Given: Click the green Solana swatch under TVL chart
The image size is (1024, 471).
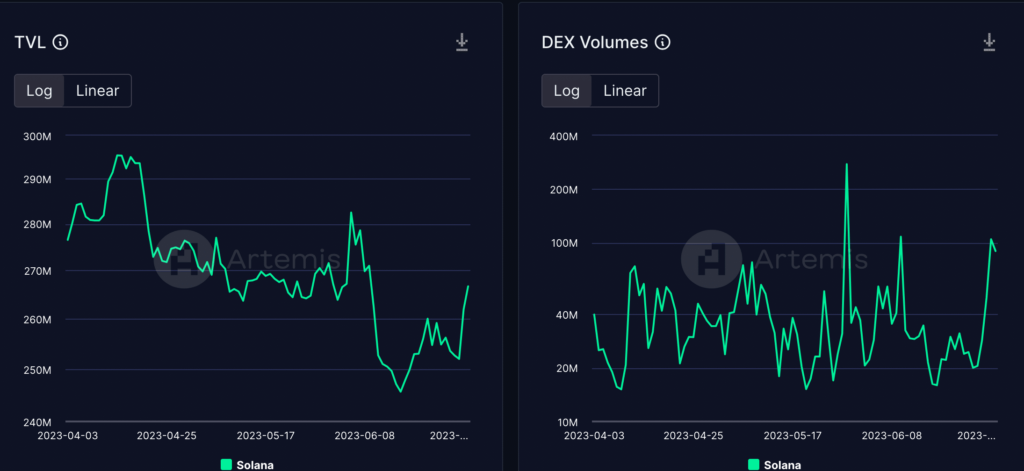Looking at the screenshot, I should (x=226, y=464).
